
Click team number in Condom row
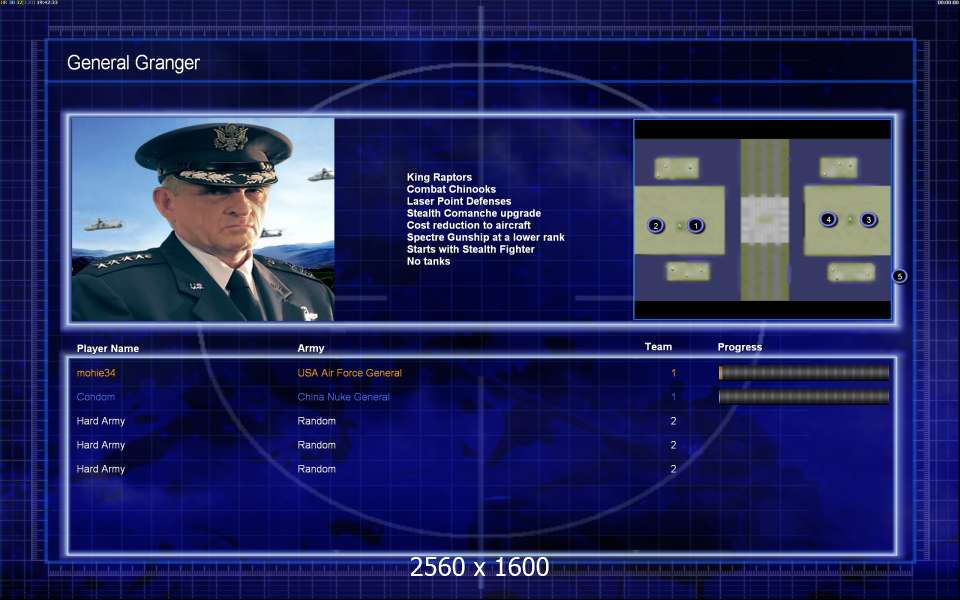point(673,397)
